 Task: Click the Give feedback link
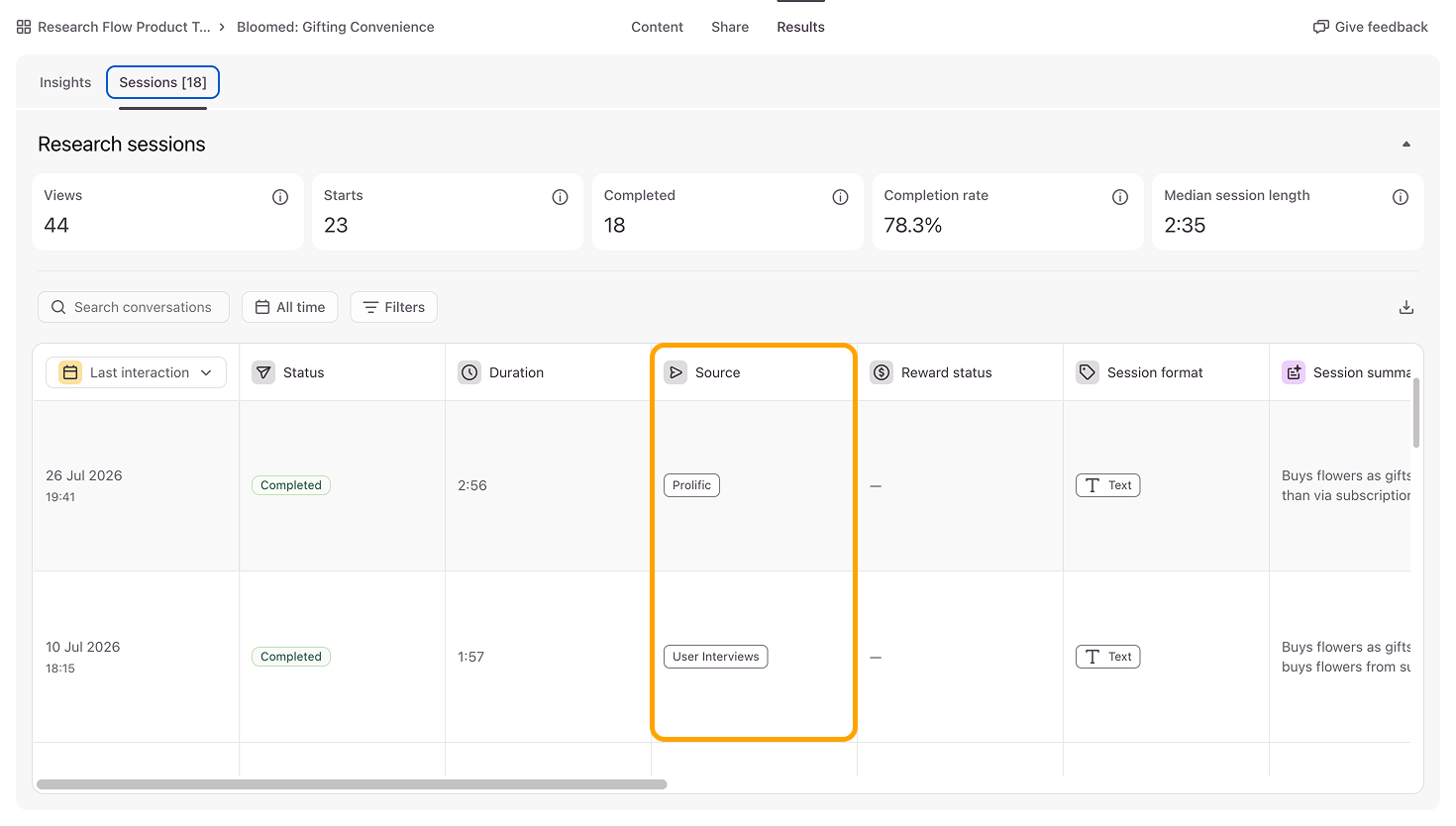[1371, 27]
